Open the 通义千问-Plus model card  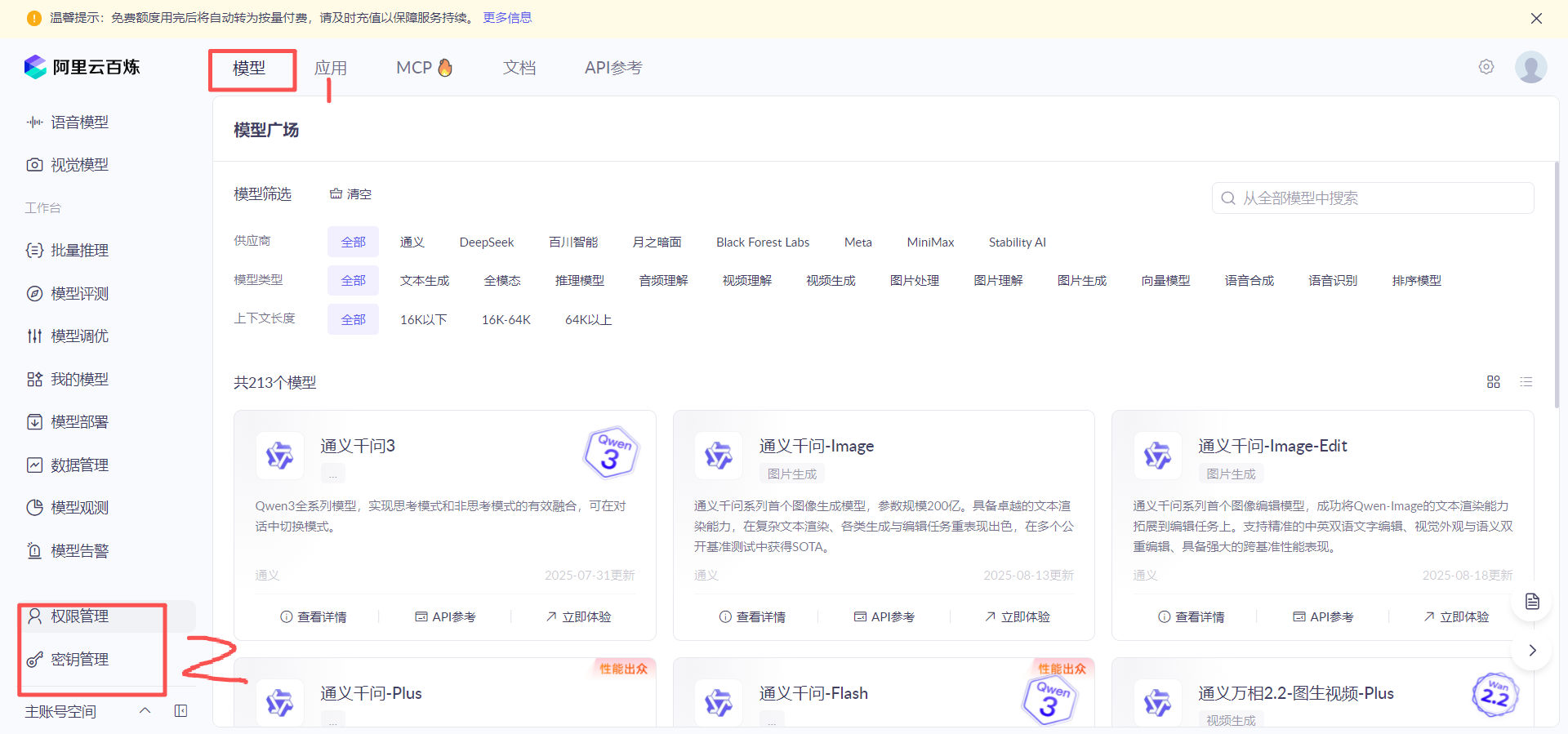pyautogui.click(x=445, y=692)
